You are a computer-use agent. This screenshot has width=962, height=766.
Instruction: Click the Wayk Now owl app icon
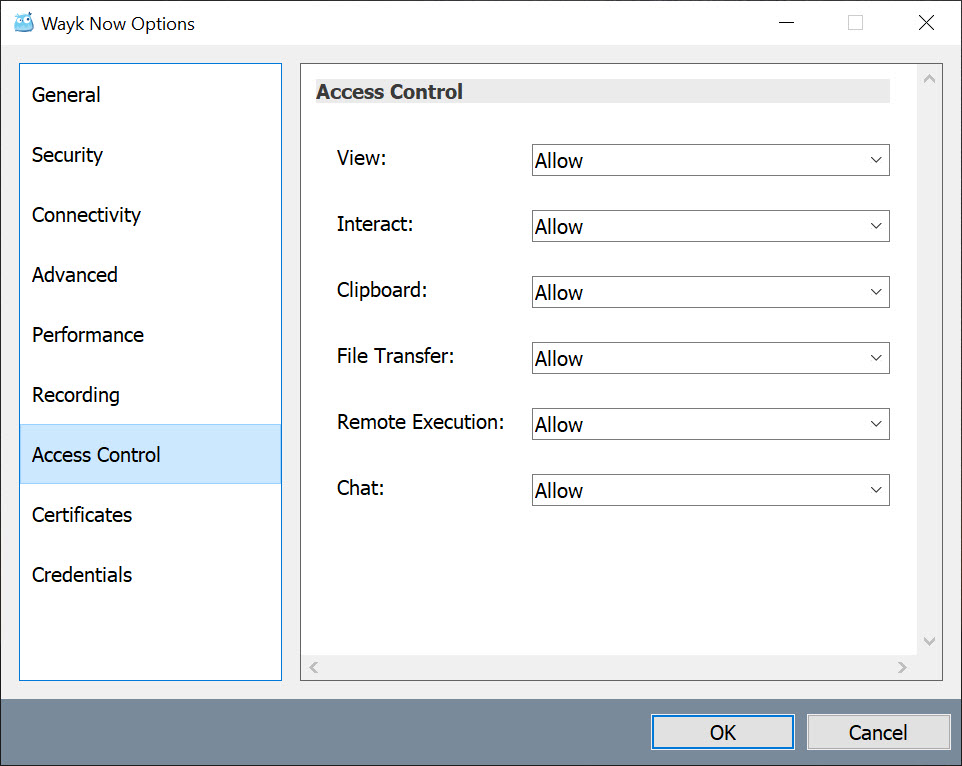(24, 23)
